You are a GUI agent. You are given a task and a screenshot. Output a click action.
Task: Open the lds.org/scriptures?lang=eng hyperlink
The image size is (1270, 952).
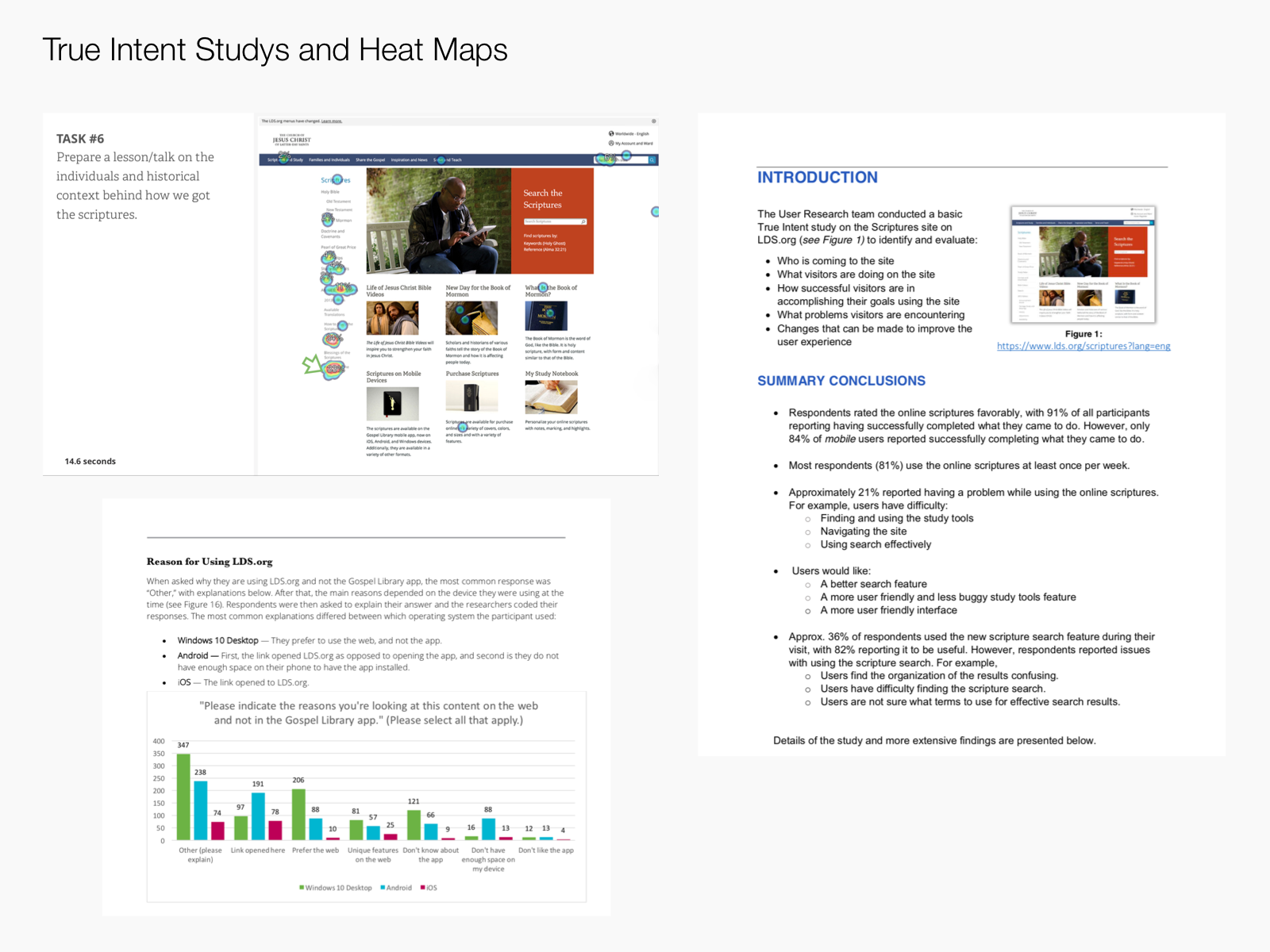click(x=1083, y=346)
